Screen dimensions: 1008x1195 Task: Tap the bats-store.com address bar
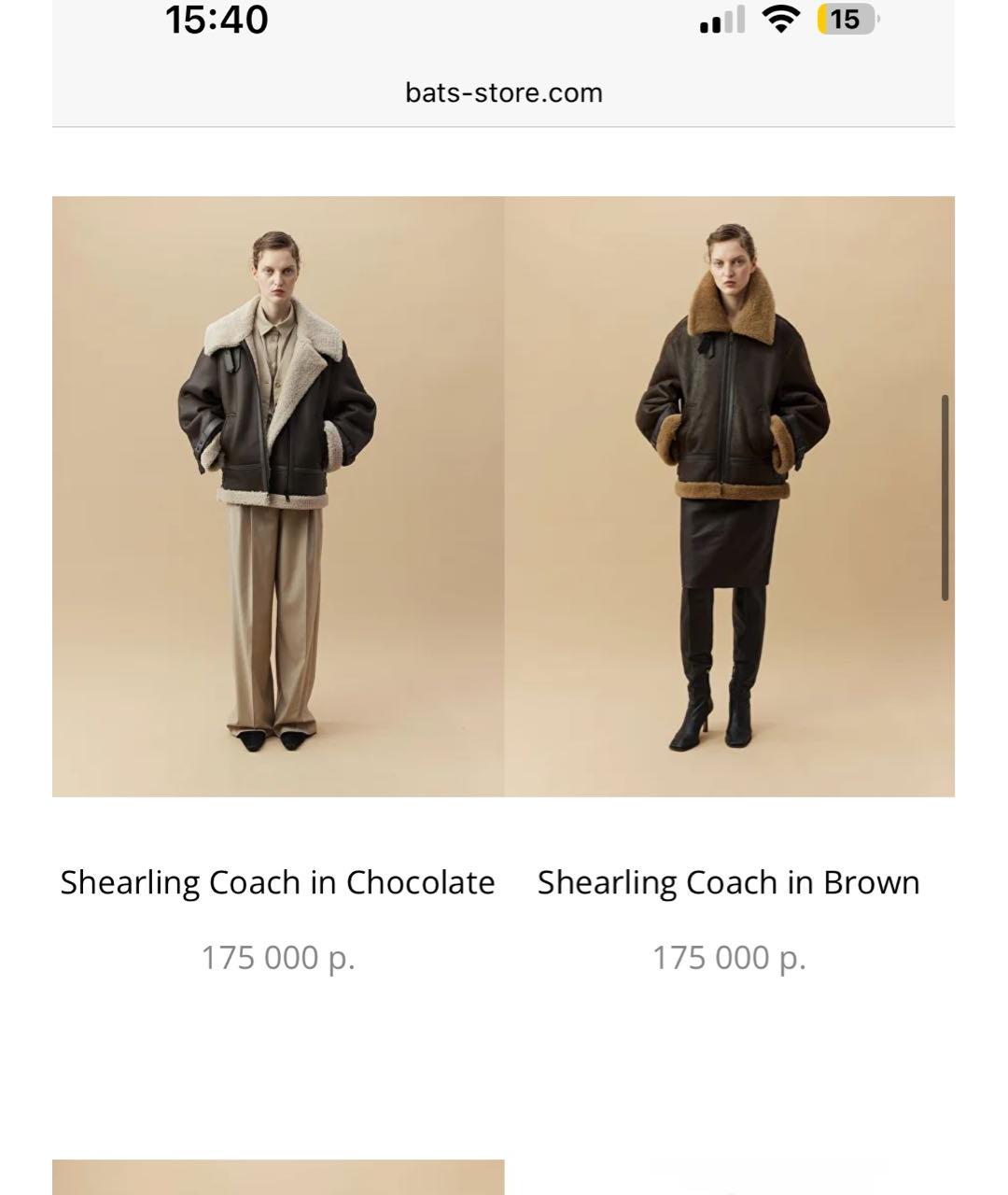click(x=504, y=92)
